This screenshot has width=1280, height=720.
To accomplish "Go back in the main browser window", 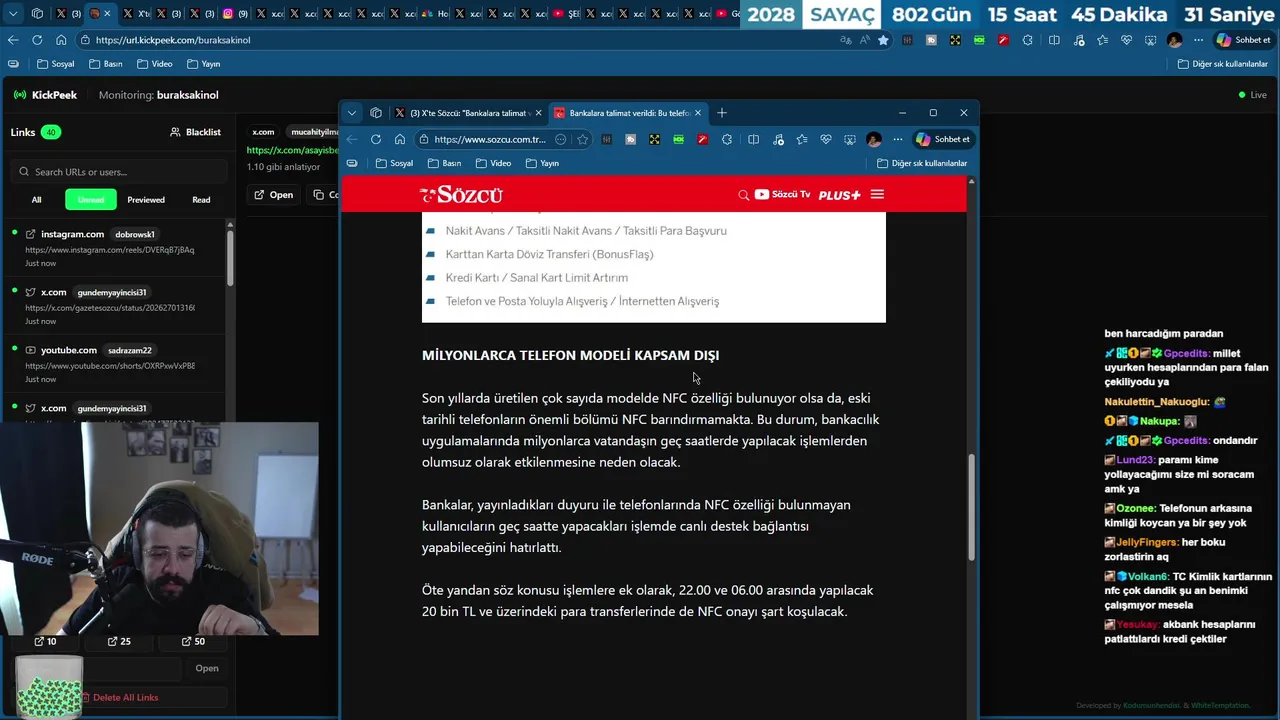I will point(13,40).
